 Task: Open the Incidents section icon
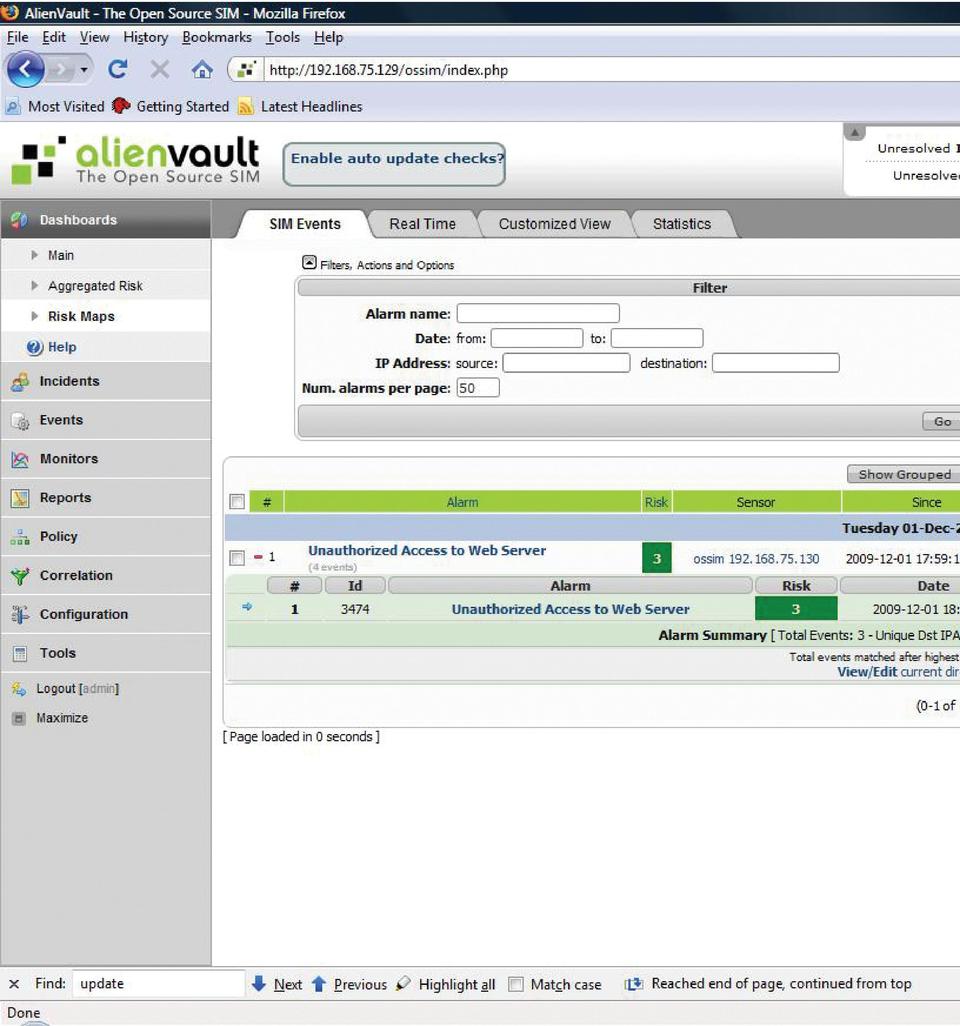[20, 381]
